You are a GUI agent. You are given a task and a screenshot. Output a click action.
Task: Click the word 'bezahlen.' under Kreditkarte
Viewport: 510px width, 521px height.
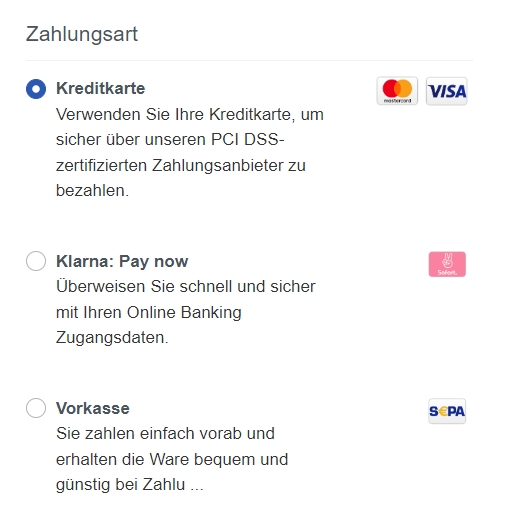point(92,191)
